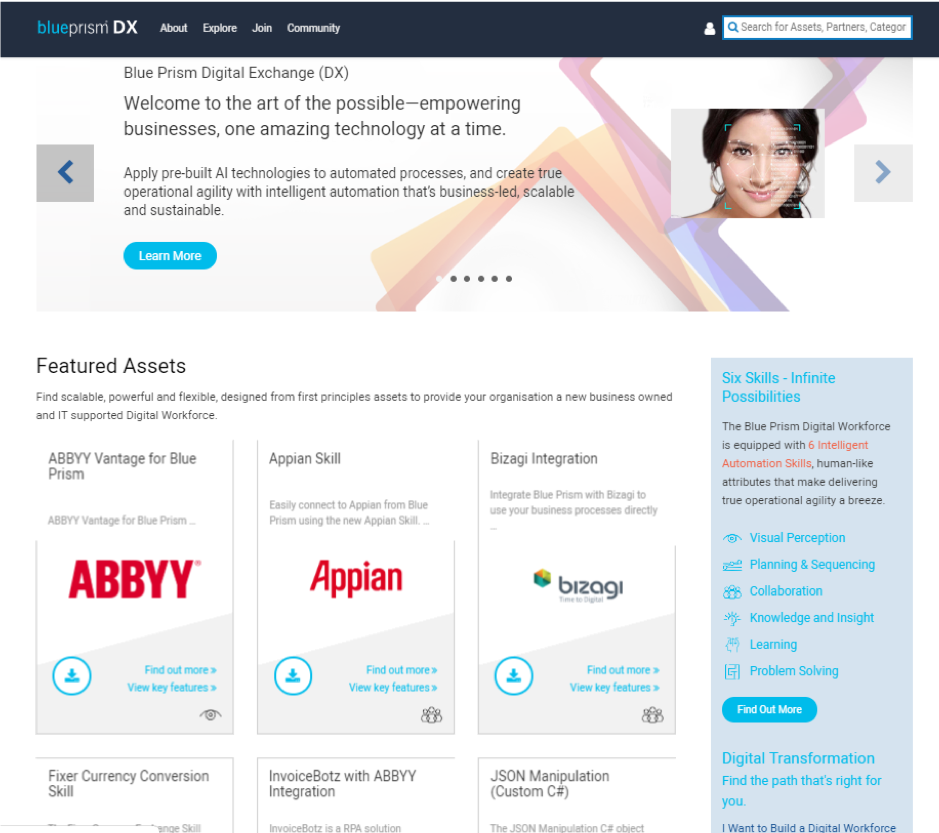Click Find out more on Bizagi card
The height and width of the screenshot is (833, 939).
623,670
